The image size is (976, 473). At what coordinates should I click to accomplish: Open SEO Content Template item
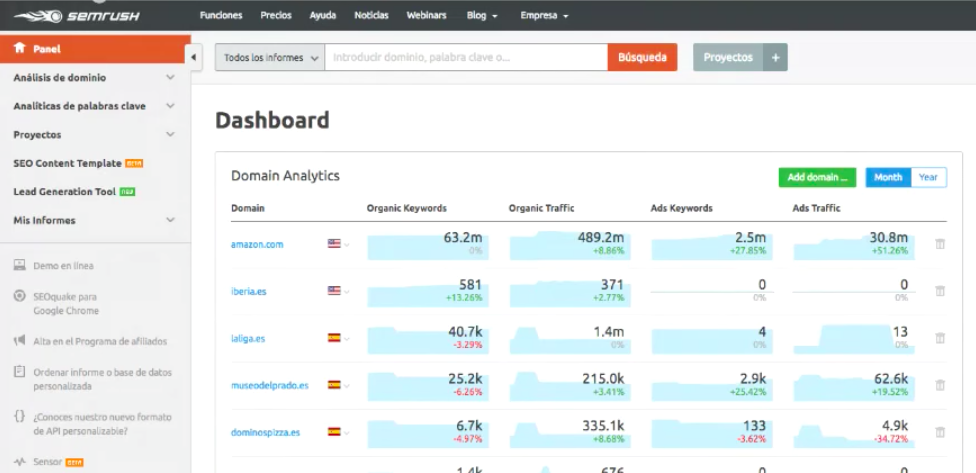tap(67, 163)
